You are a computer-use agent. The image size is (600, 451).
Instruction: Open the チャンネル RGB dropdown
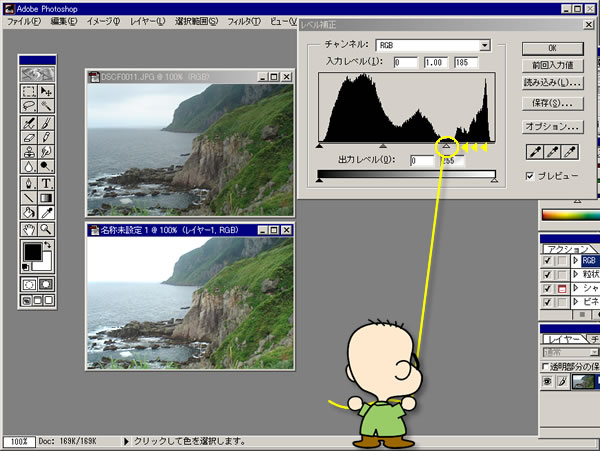pyautogui.click(x=484, y=45)
